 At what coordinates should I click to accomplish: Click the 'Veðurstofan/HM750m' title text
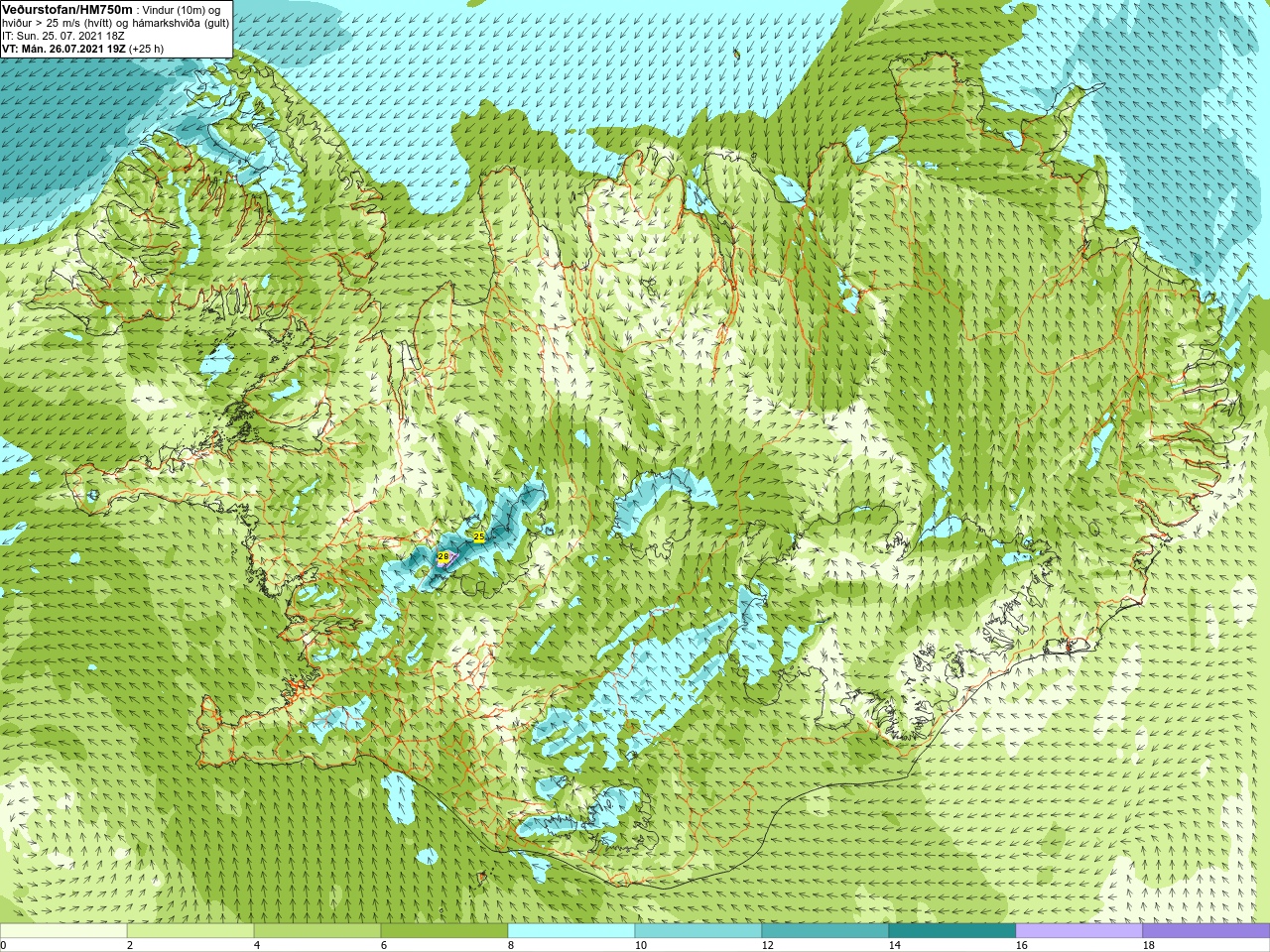pyautogui.click(x=67, y=9)
